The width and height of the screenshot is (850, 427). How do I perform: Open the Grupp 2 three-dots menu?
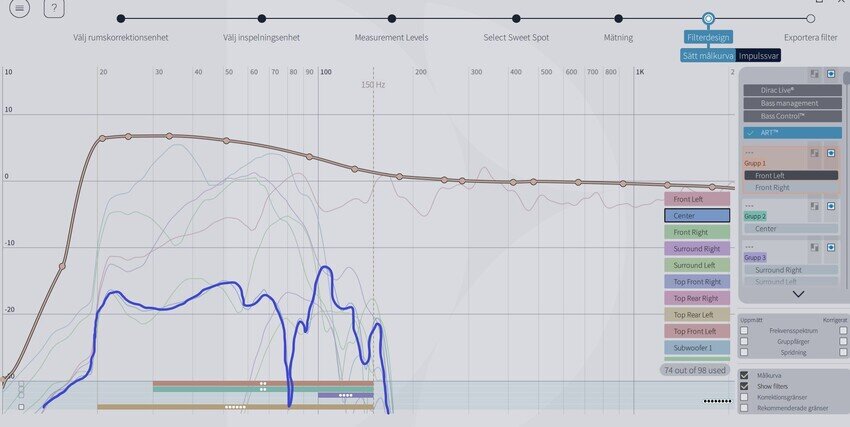[749, 206]
